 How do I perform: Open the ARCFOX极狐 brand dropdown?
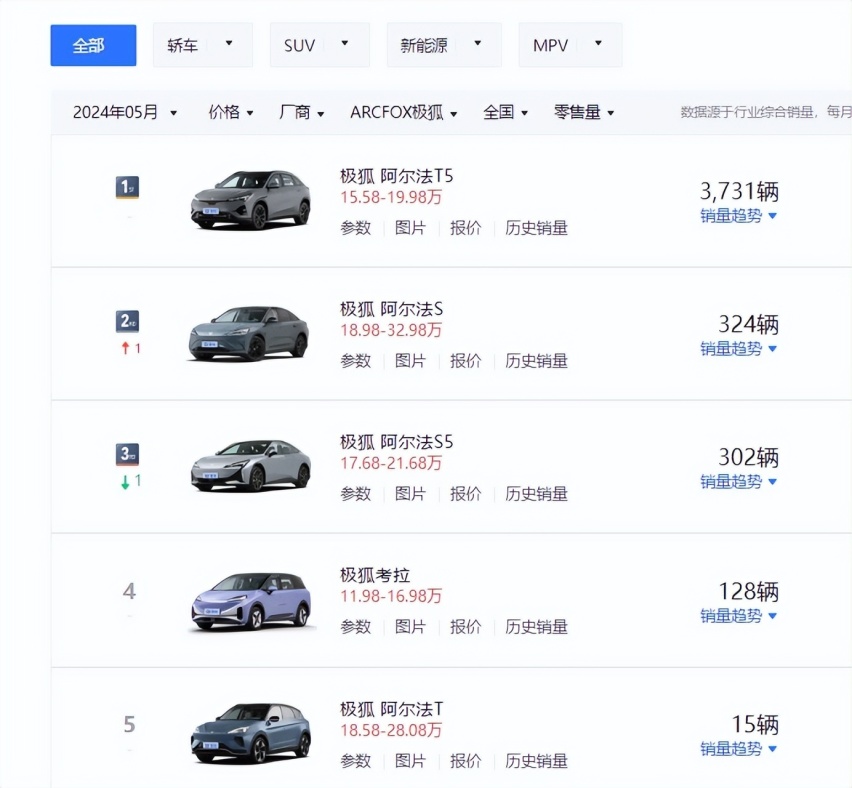click(x=399, y=112)
